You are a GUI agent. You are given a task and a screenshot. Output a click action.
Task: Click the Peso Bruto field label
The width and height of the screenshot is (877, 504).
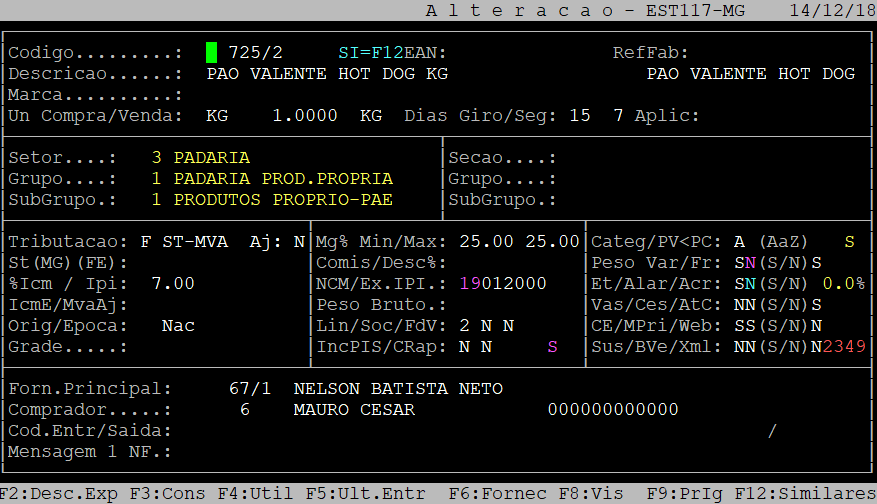[x=381, y=305]
